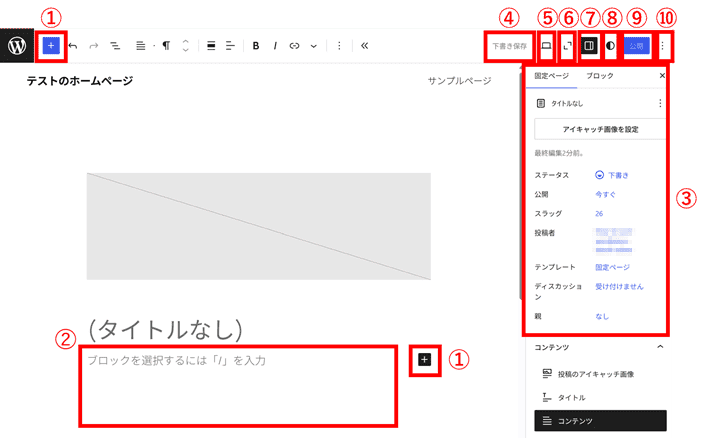Image resolution: width=710 pixels, height=438 pixels.
Task: Click the blue 公開 publish button
Action: pyautogui.click(x=636, y=46)
